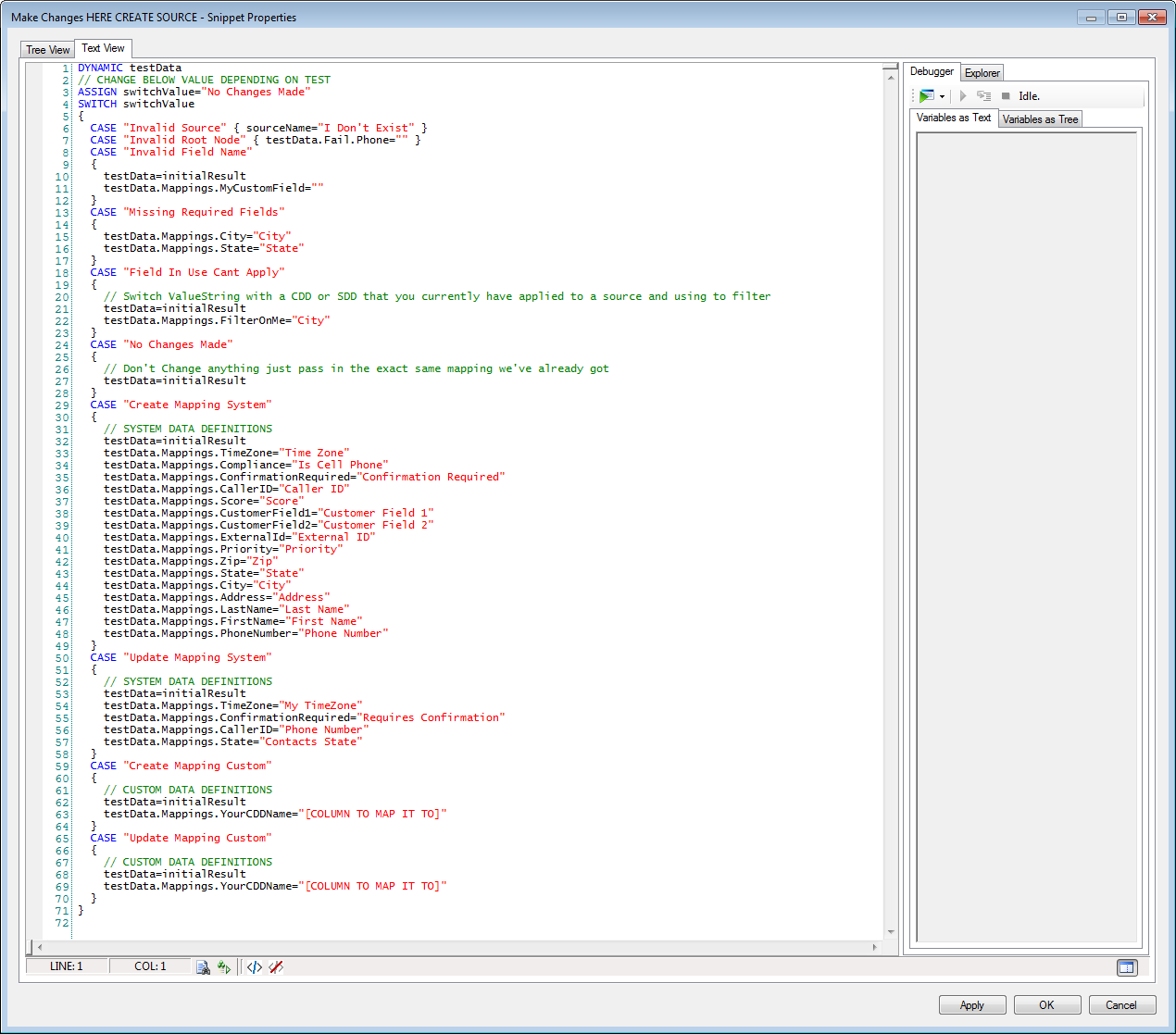The height and width of the screenshot is (1034, 1176).
Task: Switch to the Tree View tab
Action: [47, 50]
